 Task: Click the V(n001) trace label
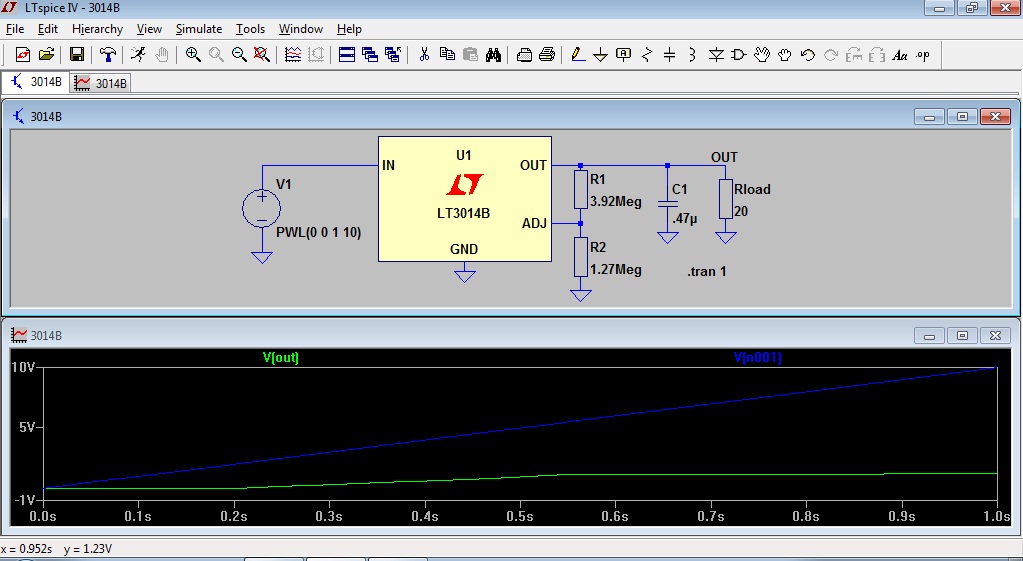coord(757,357)
